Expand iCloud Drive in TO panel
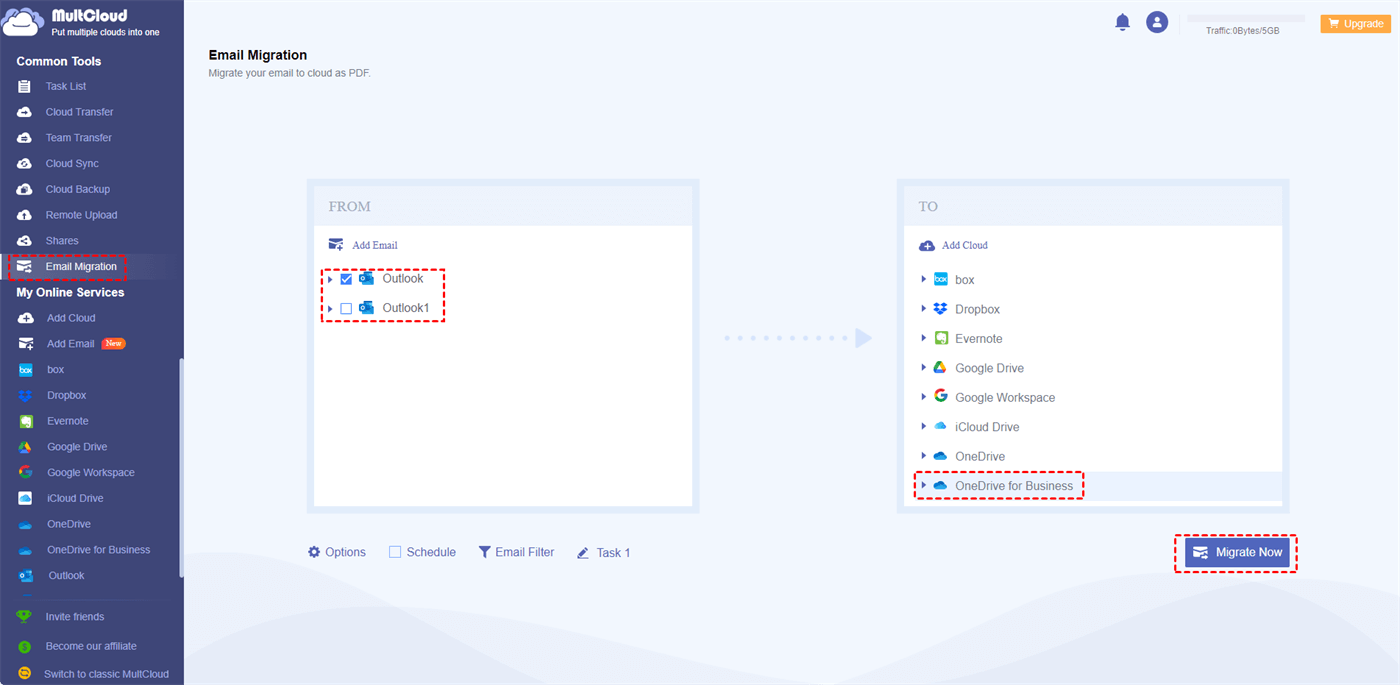The height and width of the screenshot is (685, 1400). [x=924, y=426]
